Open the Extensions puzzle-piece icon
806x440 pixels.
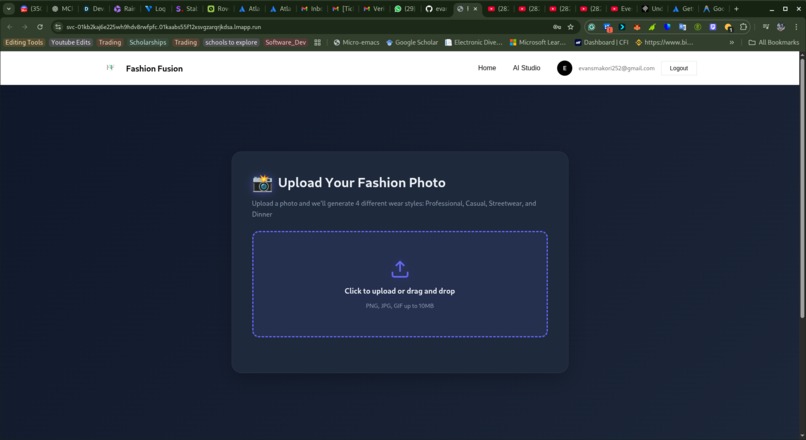743,27
